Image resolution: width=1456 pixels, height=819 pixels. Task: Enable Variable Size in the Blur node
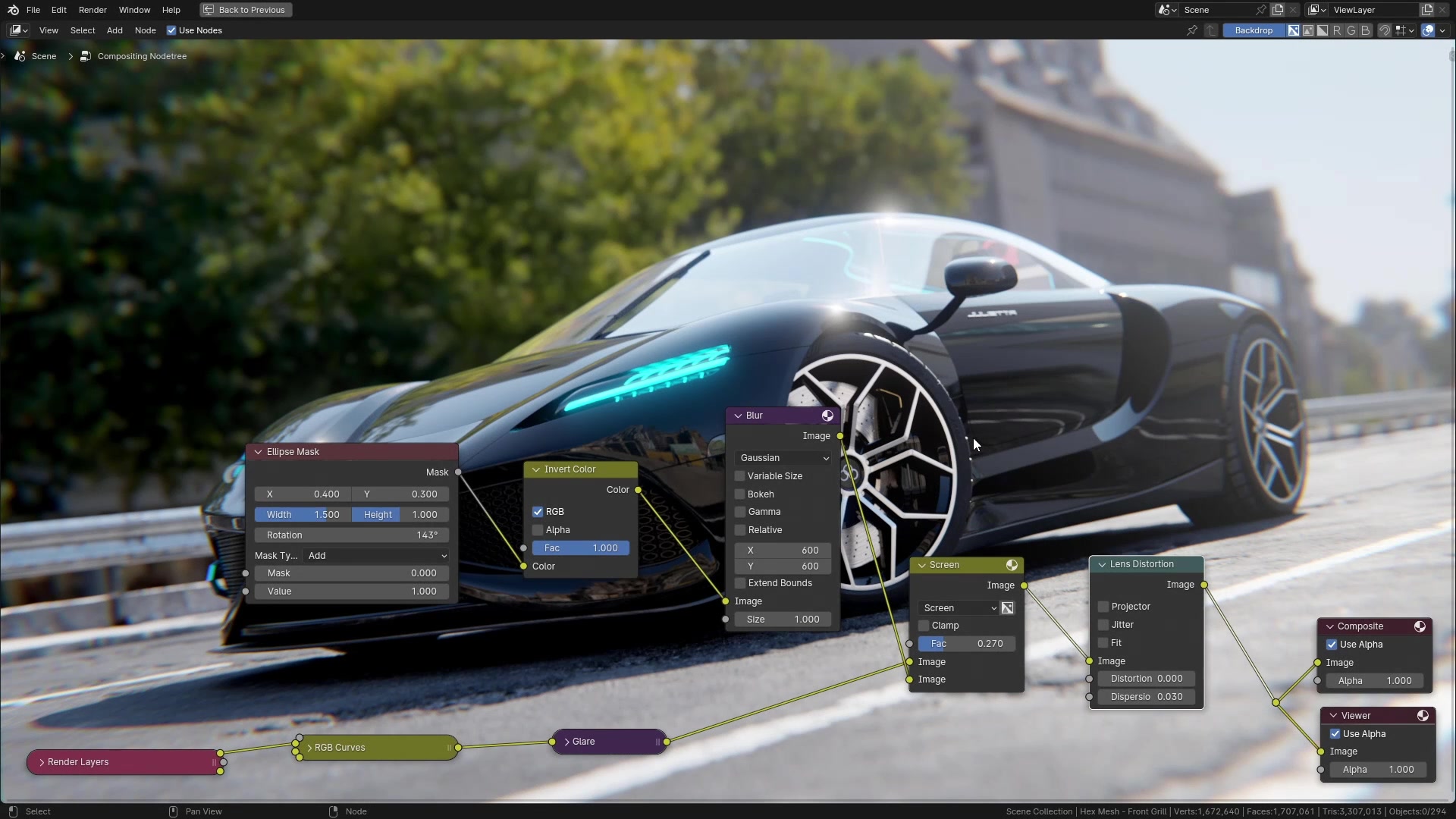(x=740, y=476)
